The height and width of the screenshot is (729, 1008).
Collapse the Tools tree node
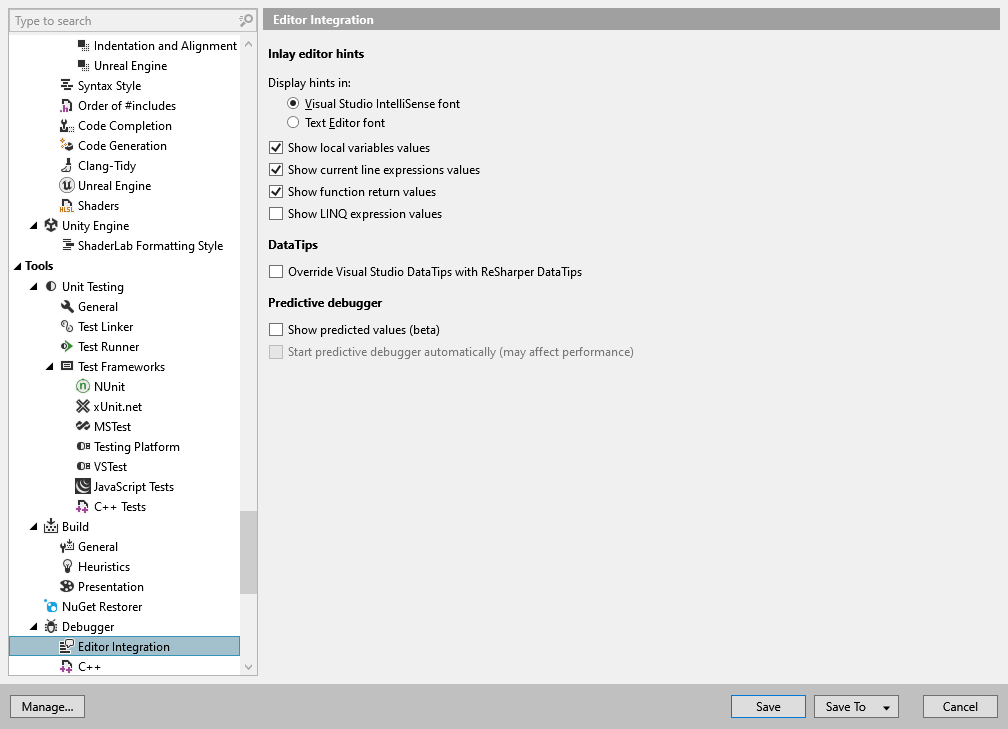17,265
